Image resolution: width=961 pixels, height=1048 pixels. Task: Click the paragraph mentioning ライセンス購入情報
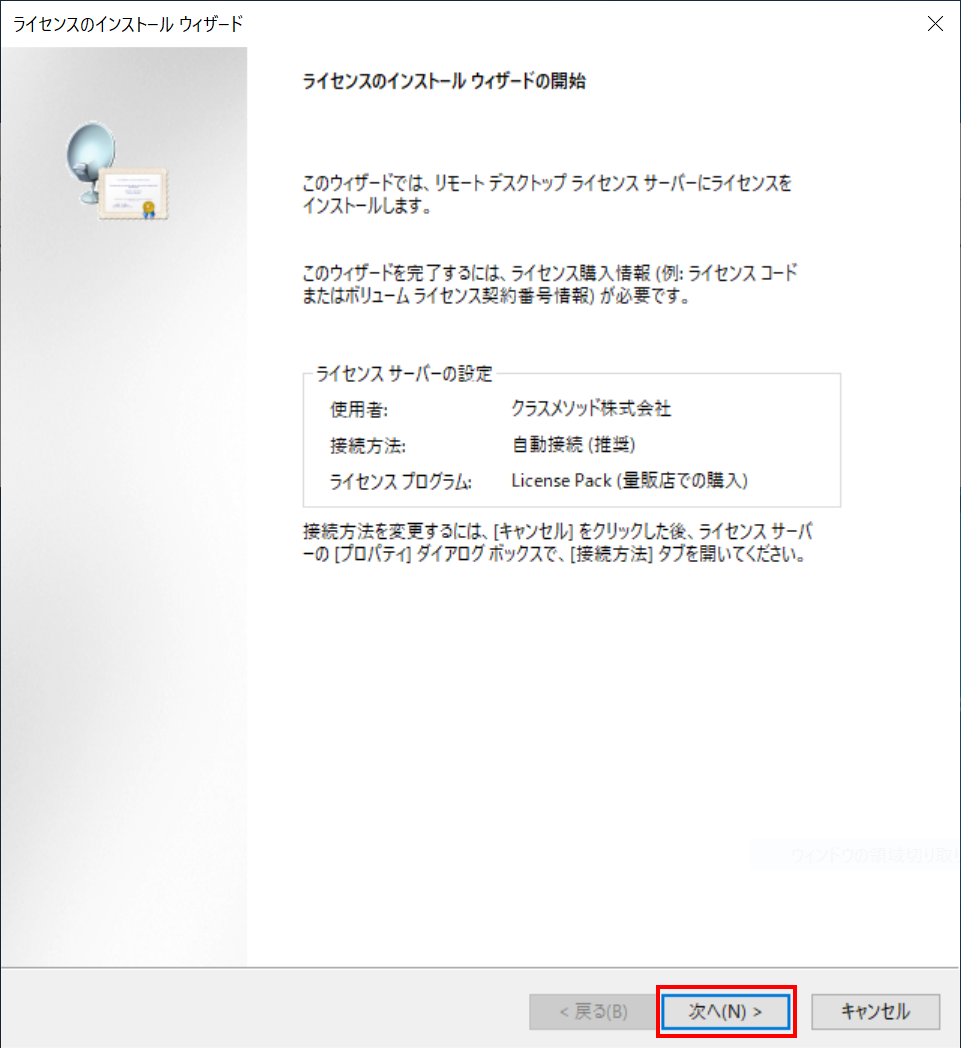[549, 284]
